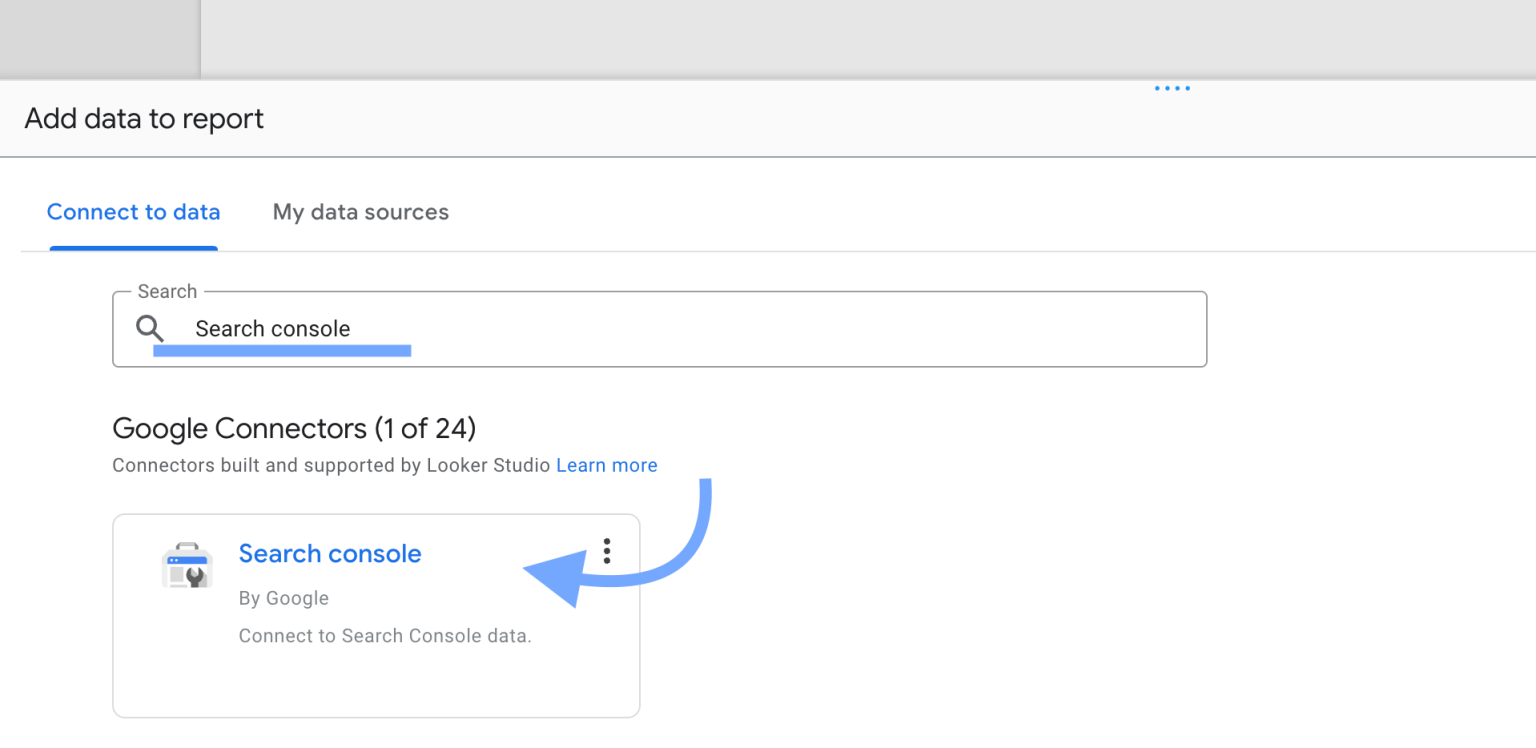Click the Search console toolbox icon
The image size is (1536, 748).
coord(186,565)
